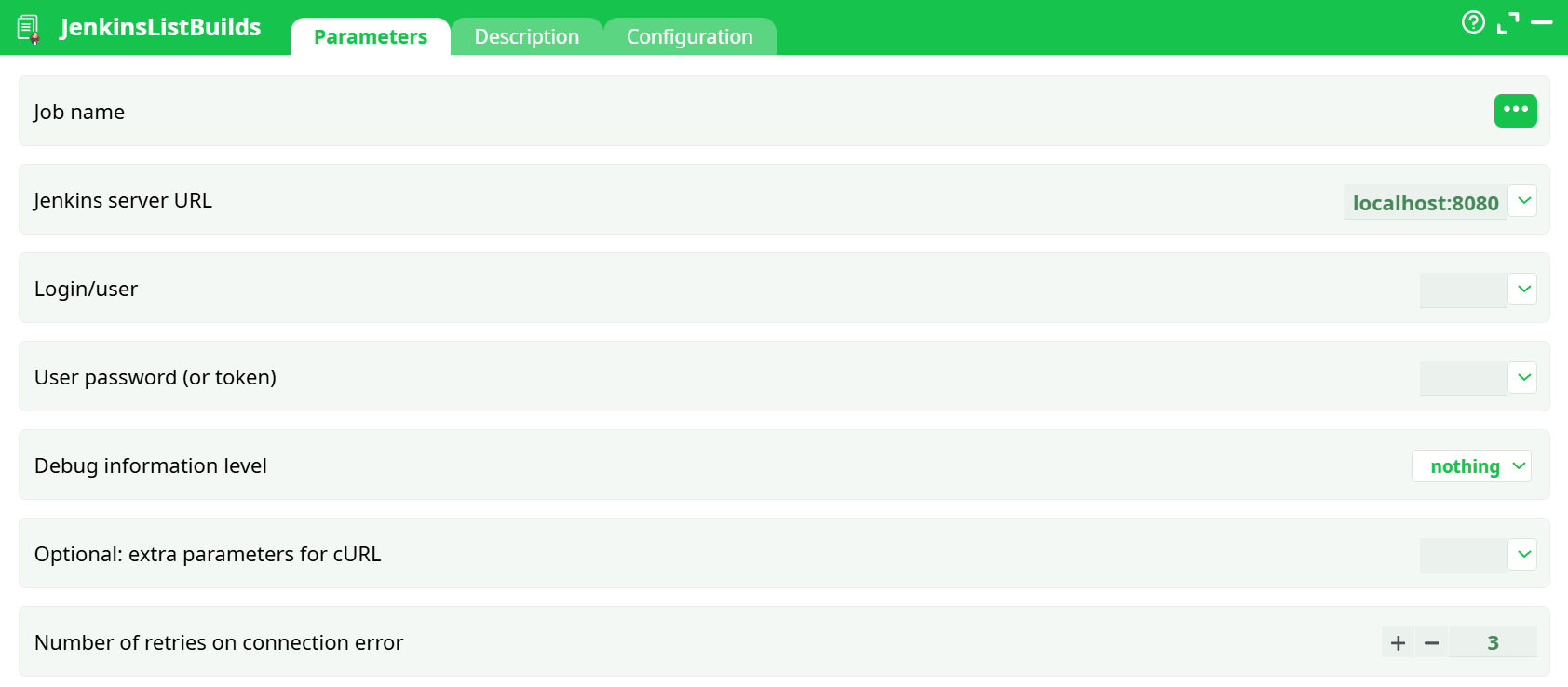Collapse panel with the minimize dash icon
Viewport: 1568px width, 687px height.
pos(1542,21)
